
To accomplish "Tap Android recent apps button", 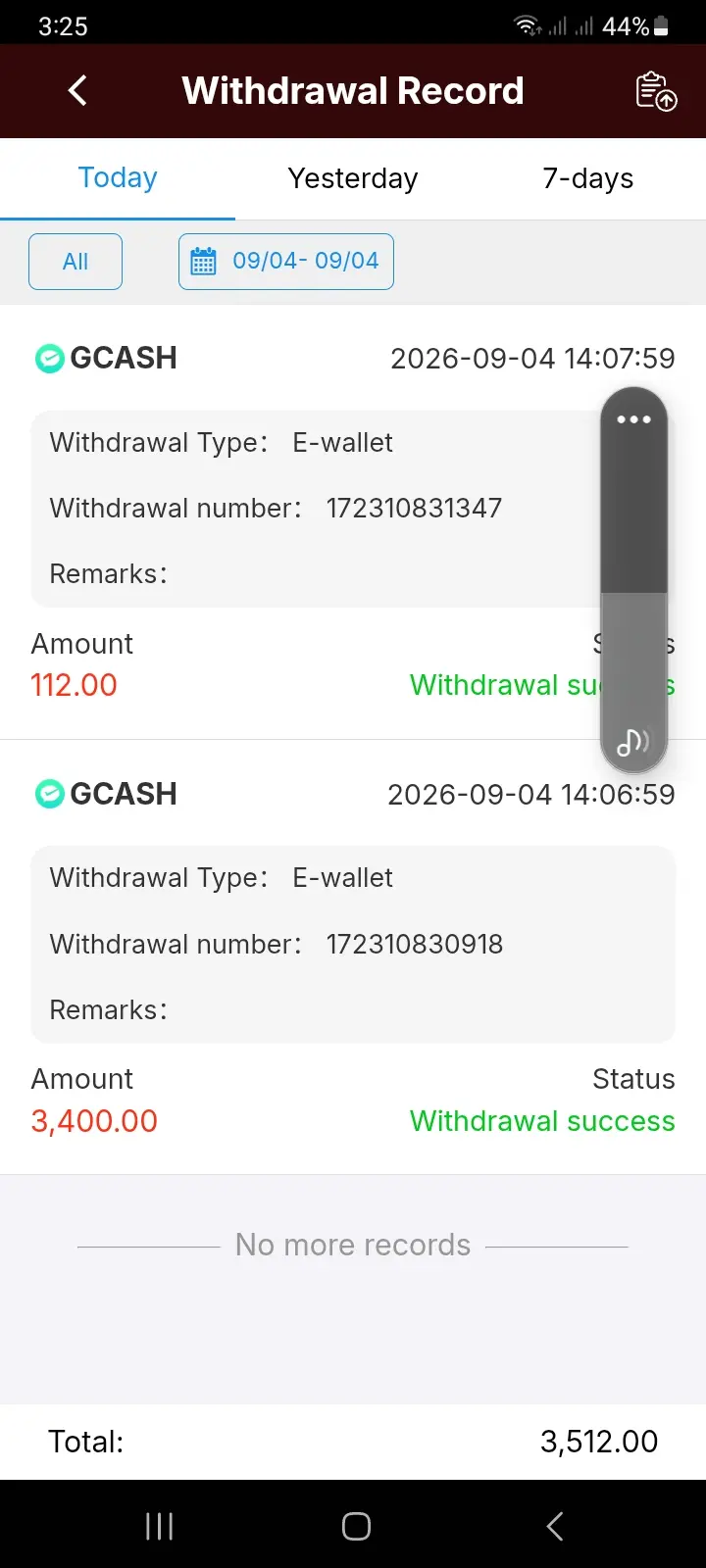I will click(159, 1525).
